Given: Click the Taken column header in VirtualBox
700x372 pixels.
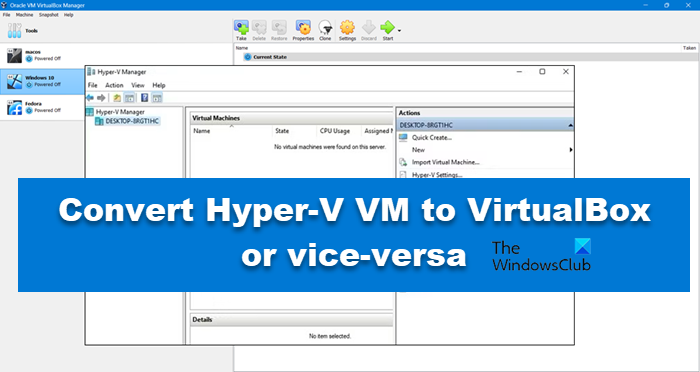Looking at the screenshot, I should coord(689,48).
